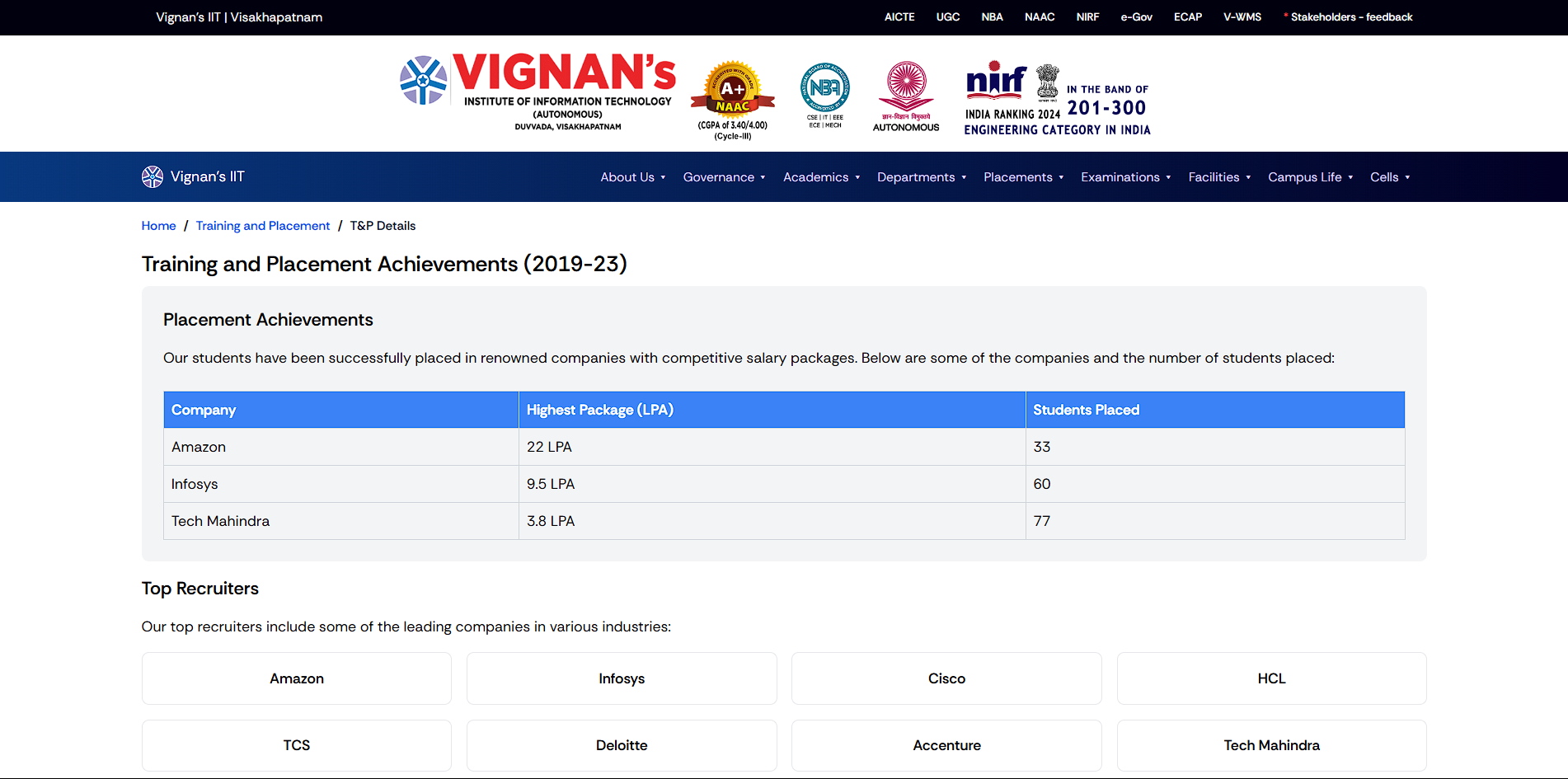
Task: Open the AICTE link in top bar
Action: click(x=899, y=16)
